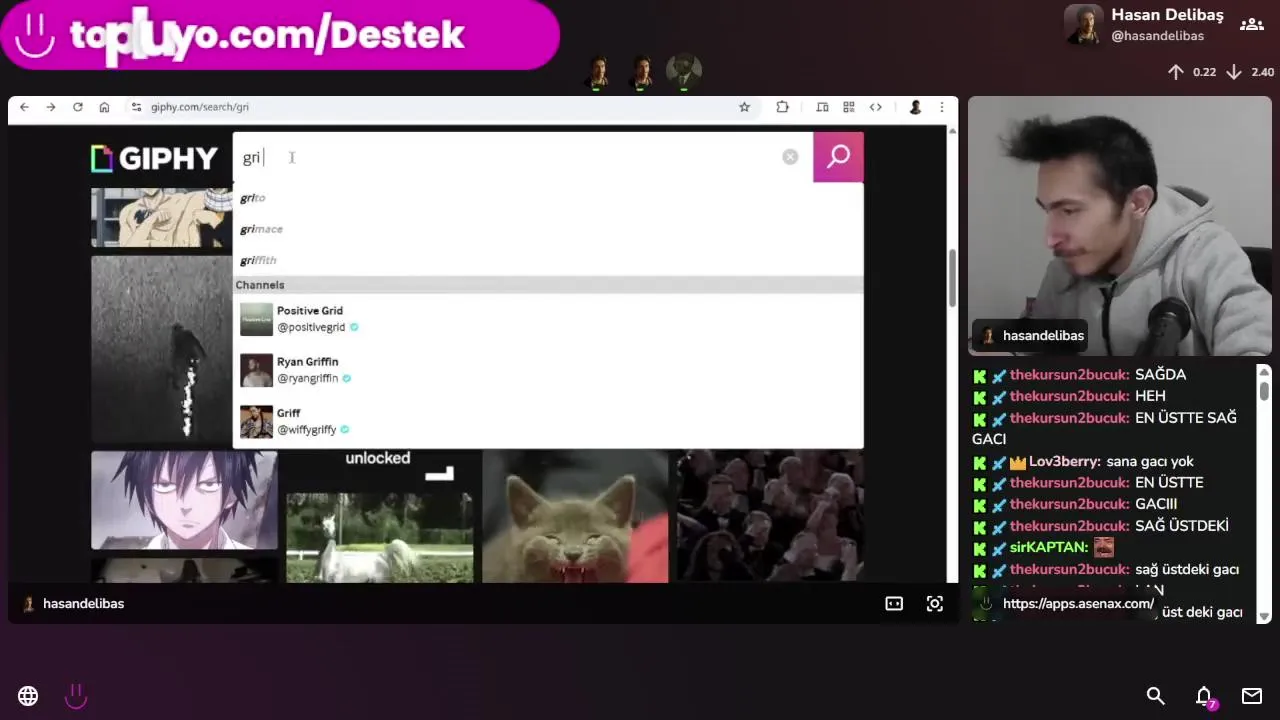Open site information icon beside URL

click(137, 107)
